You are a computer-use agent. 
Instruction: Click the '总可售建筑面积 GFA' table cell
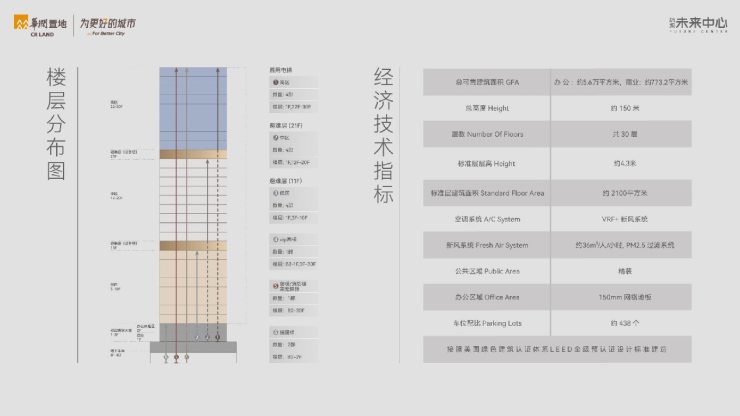[487, 82]
